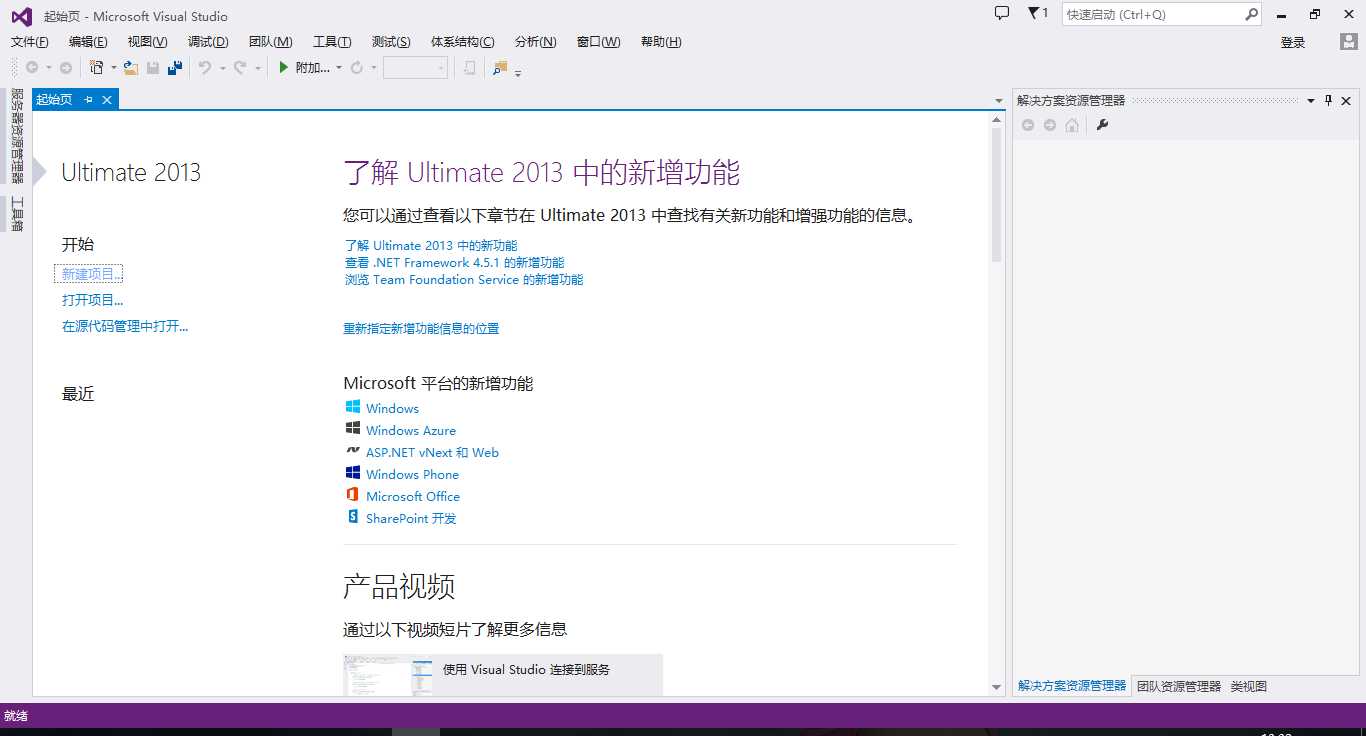This screenshot has width=1366, height=736.
Task: Toggle auto-hide pin on Solution Explorer panel
Action: pos(1328,100)
